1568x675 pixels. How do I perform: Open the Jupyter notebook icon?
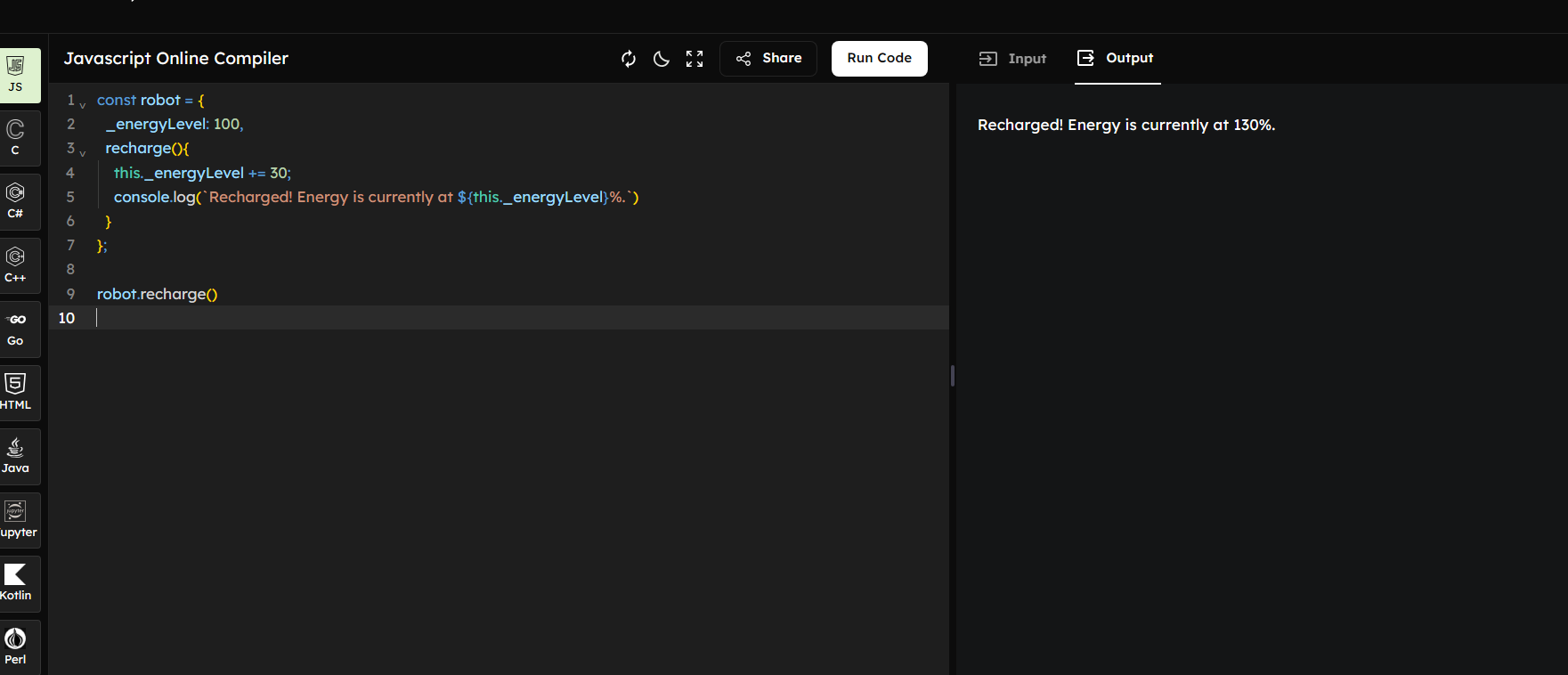(x=16, y=520)
